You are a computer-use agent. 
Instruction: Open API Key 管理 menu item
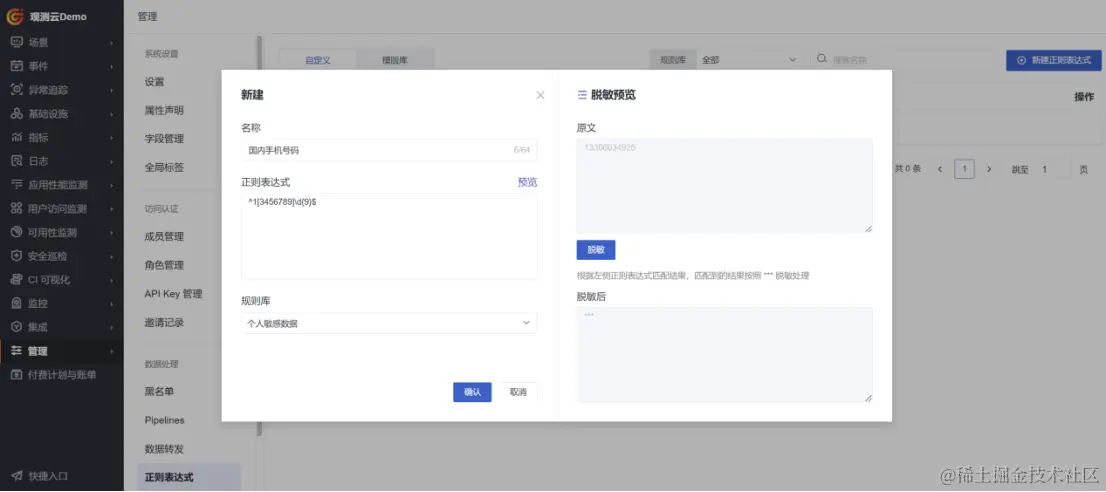click(x=174, y=294)
